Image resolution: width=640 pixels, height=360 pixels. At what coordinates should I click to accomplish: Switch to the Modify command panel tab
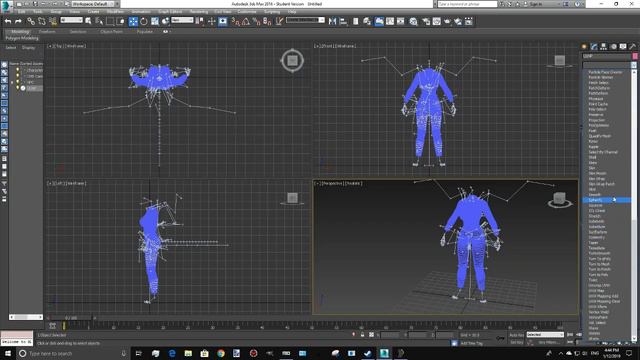coord(594,47)
